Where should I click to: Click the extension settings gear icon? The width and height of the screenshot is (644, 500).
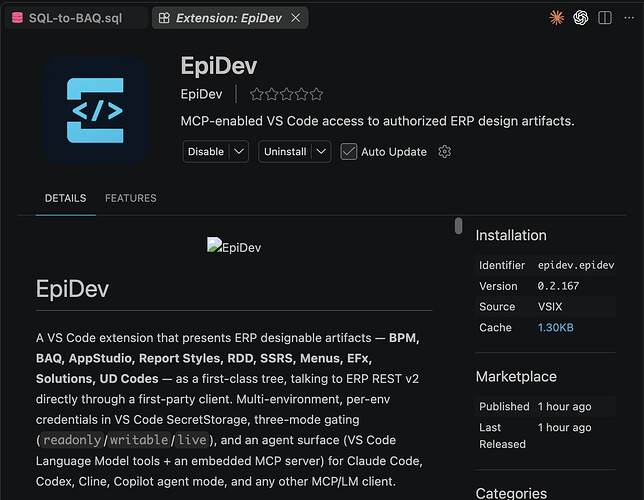coord(444,152)
